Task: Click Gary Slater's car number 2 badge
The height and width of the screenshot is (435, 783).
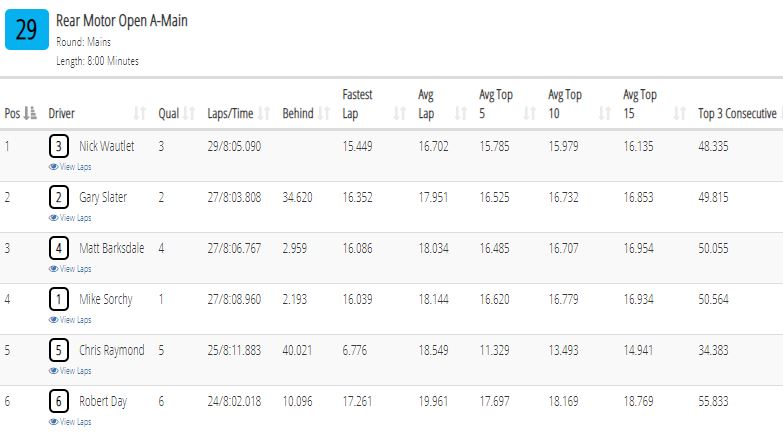Action: coord(59,197)
